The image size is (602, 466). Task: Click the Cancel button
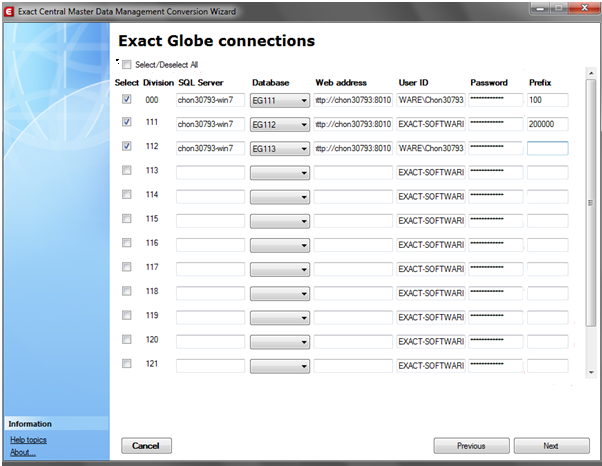(146, 446)
